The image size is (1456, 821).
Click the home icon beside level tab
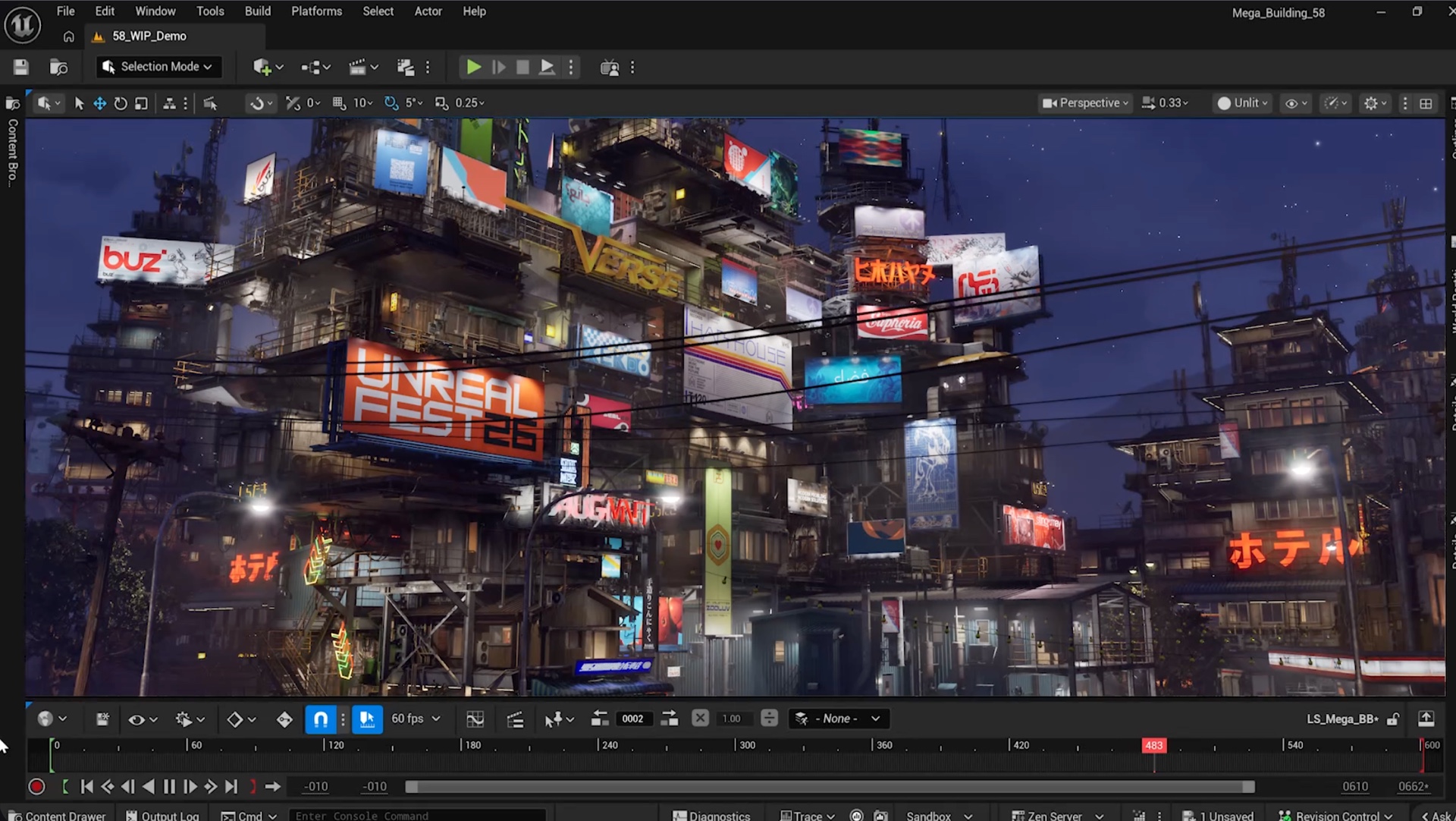pos(68,36)
